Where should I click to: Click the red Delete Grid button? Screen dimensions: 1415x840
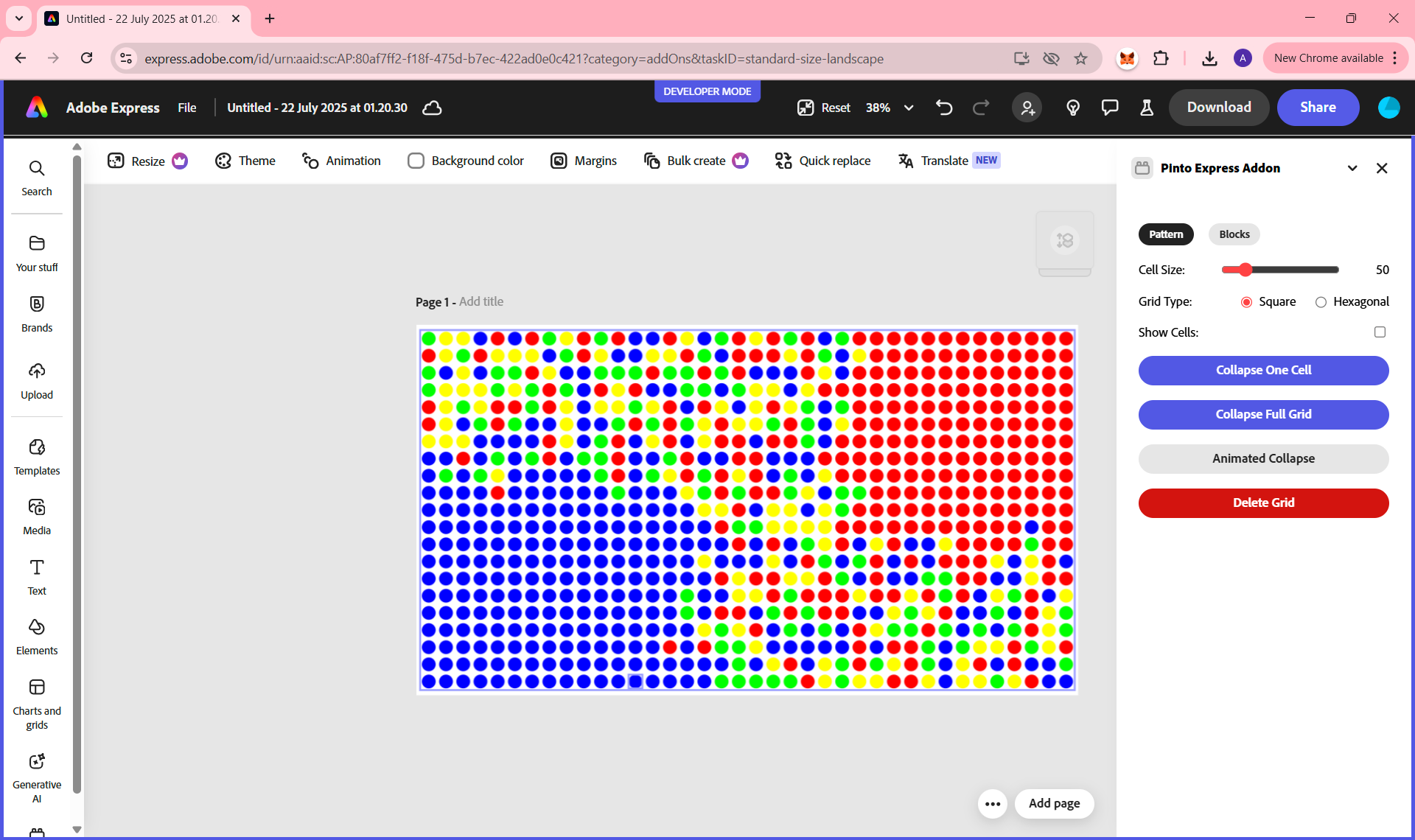coord(1263,503)
